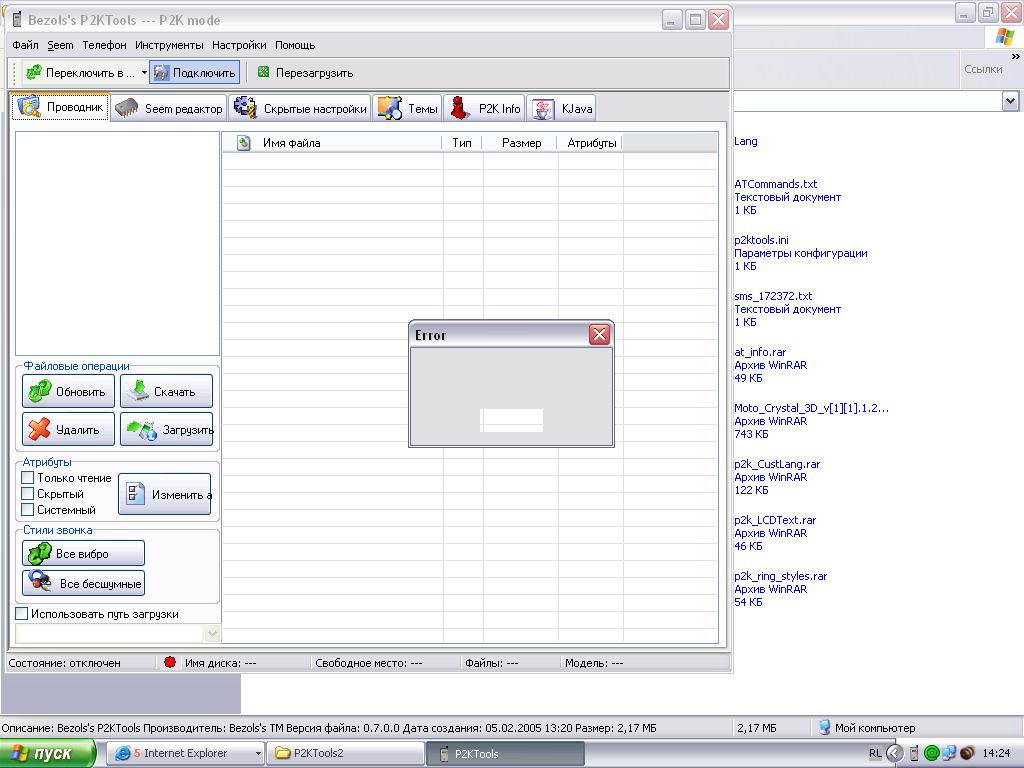Click the muted icon on Все бесшумные
1024x768 pixels.
click(40, 581)
